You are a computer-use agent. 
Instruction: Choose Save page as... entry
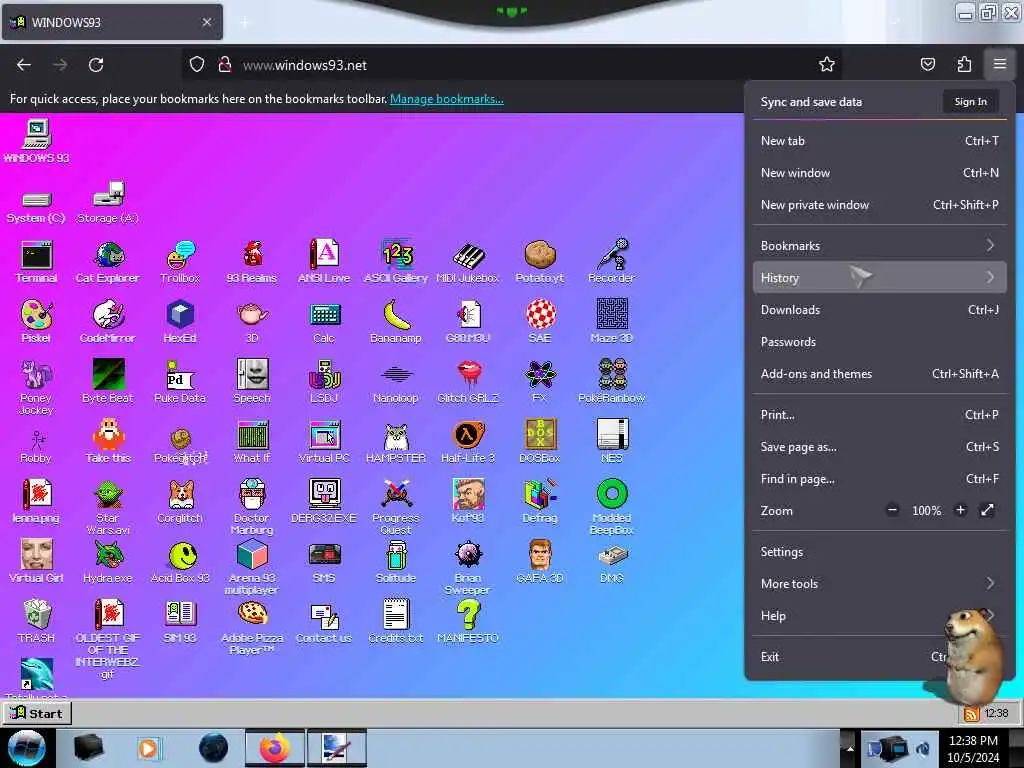coord(879,447)
